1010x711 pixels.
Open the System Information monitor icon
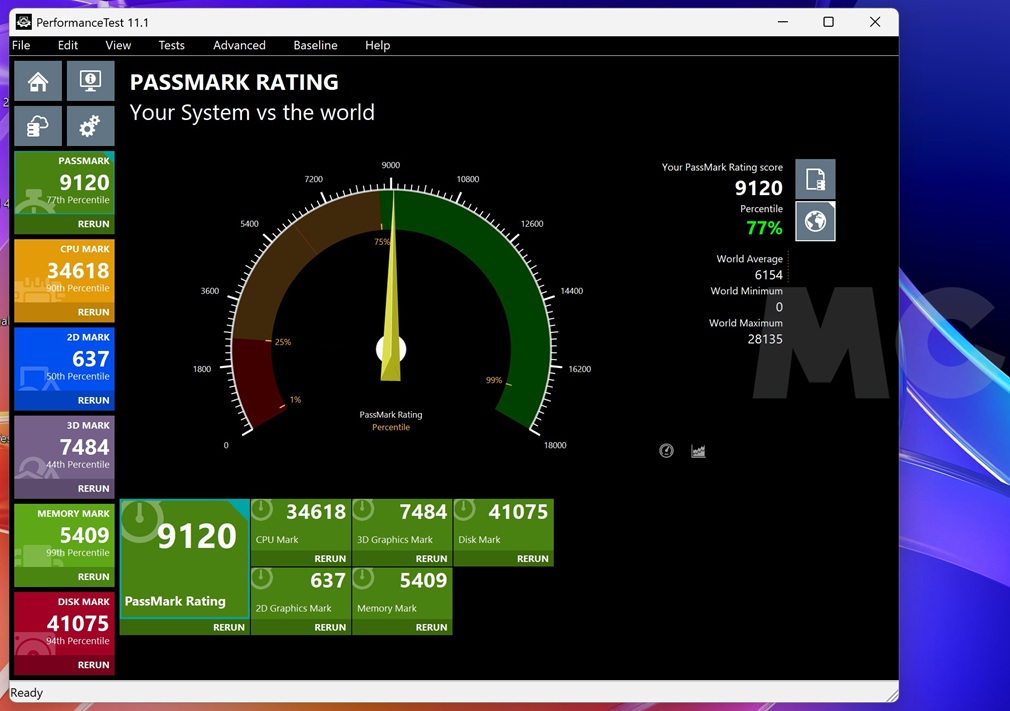pyautogui.click(x=90, y=81)
